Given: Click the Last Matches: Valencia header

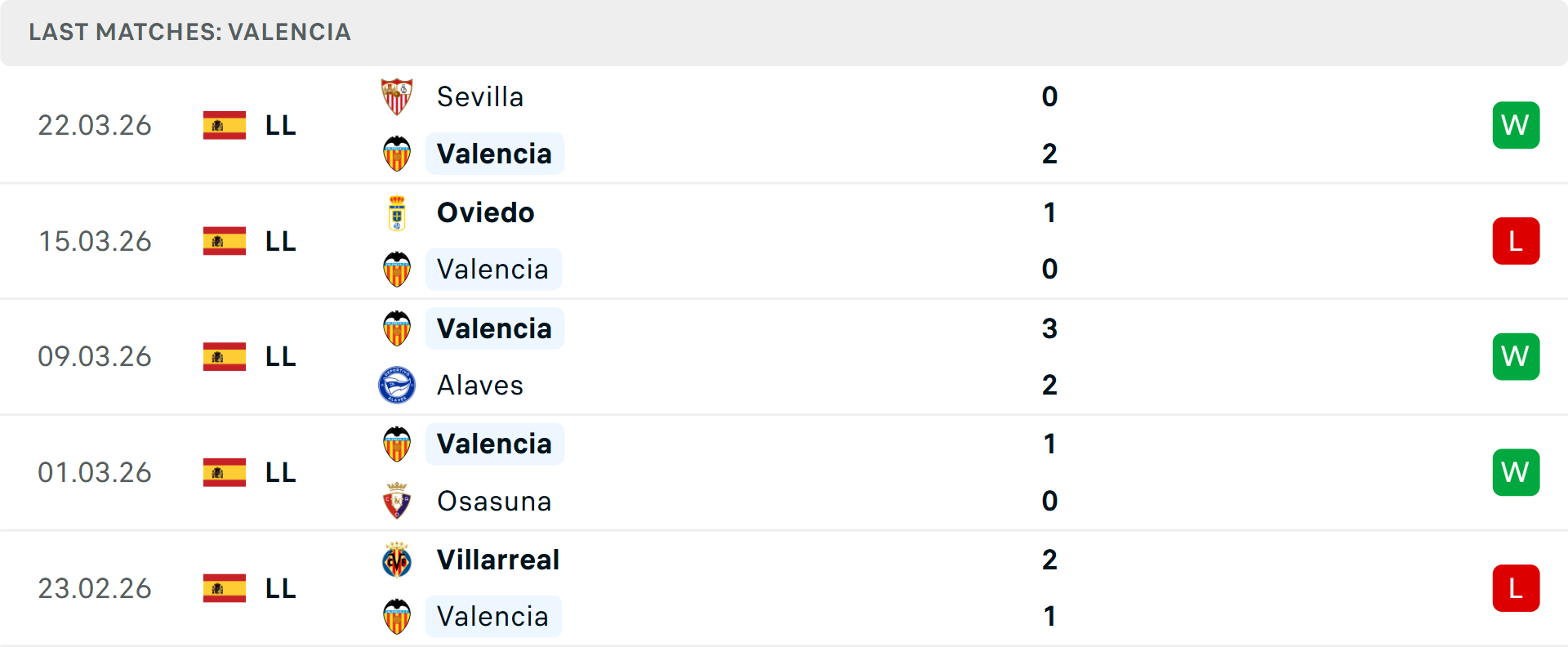Looking at the screenshot, I should pyautogui.click(x=189, y=32).
